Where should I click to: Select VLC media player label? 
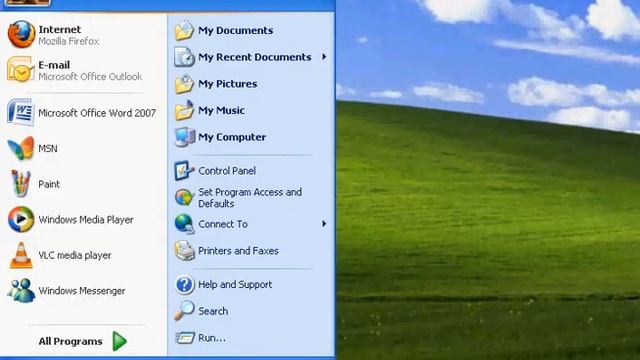click(75, 256)
